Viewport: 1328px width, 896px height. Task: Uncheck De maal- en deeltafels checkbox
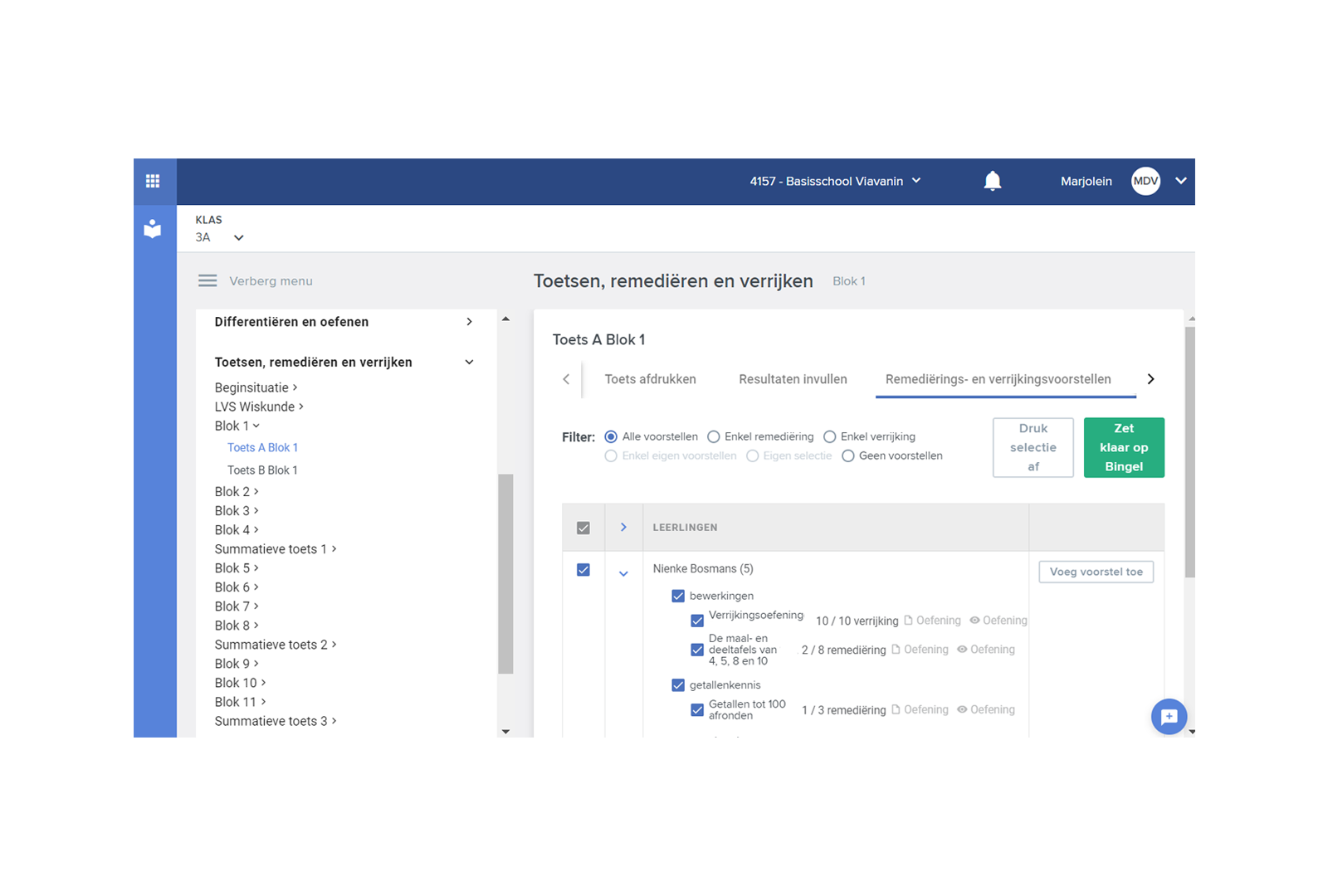[697, 650]
